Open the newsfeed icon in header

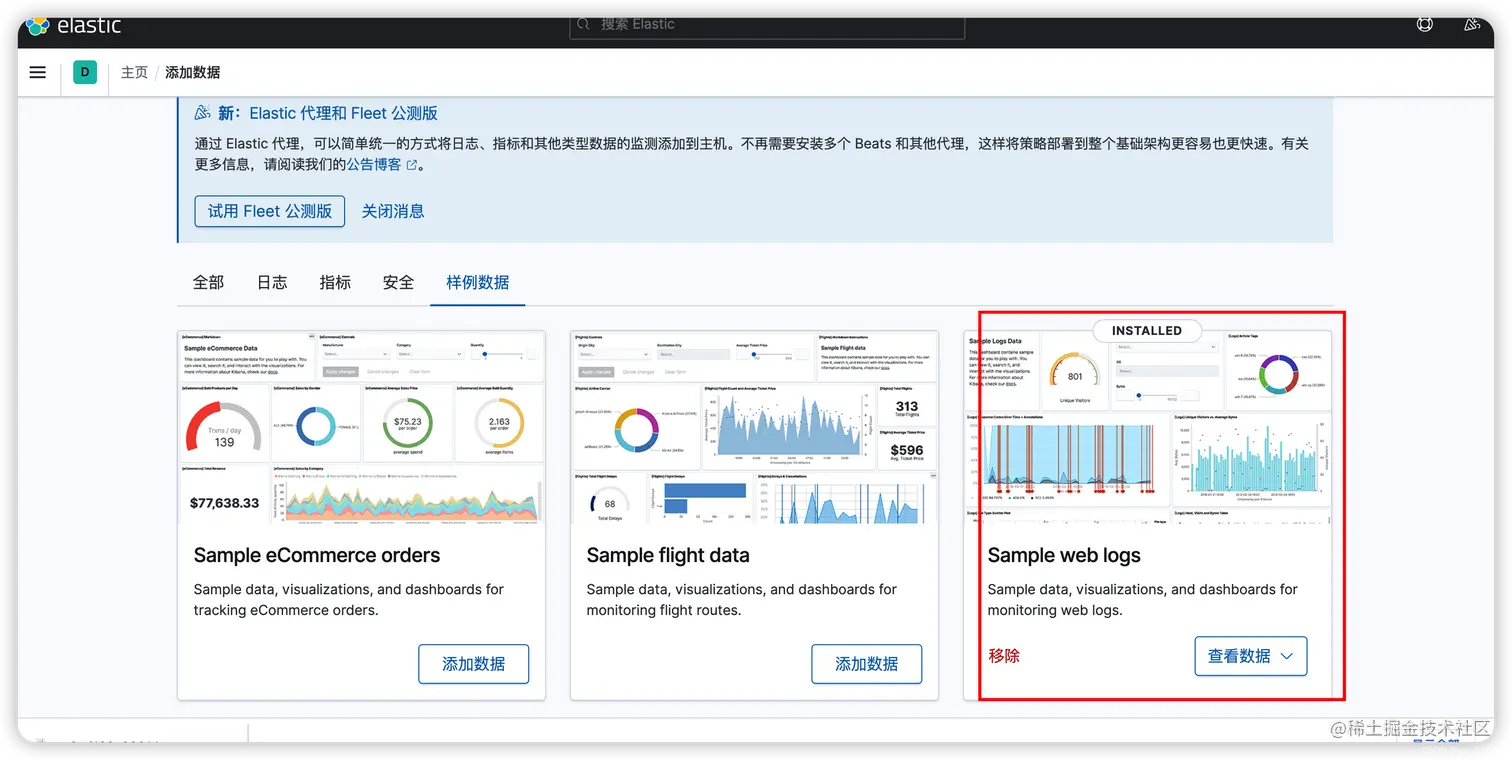[1472, 25]
